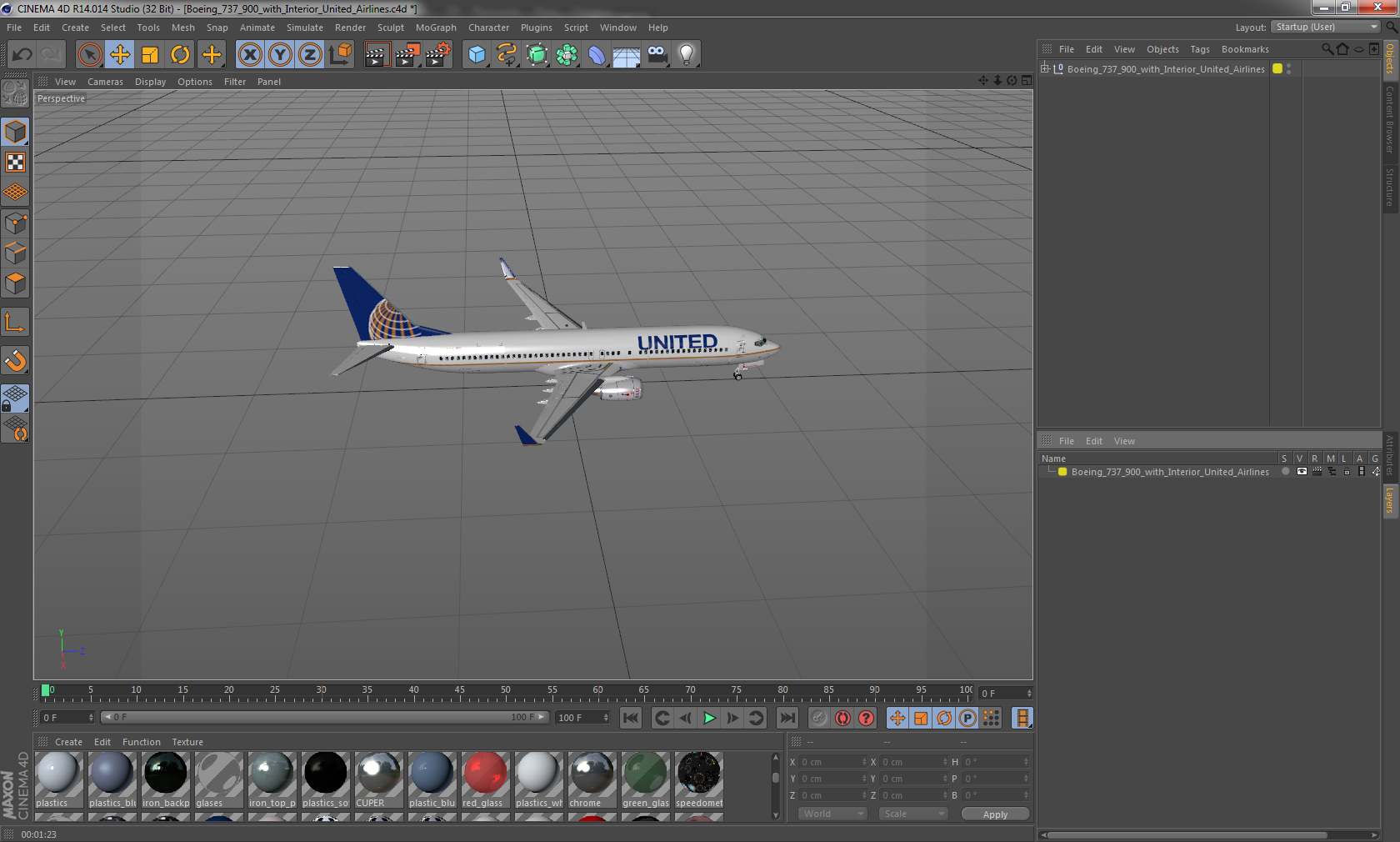
Task: Toggle coordinate system world/object icon
Action: point(340,55)
